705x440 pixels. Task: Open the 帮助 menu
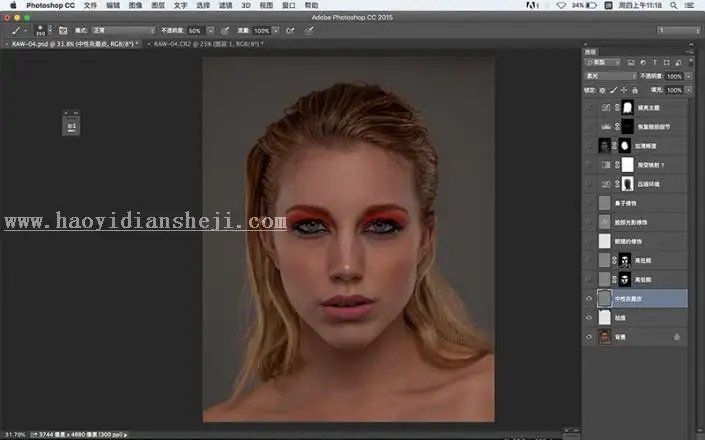[311, 5]
